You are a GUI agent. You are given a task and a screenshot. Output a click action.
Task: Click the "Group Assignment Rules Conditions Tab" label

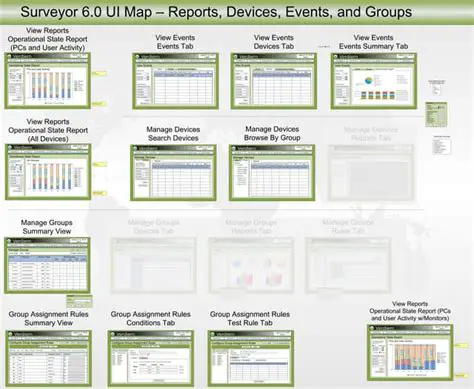(151, 318)
